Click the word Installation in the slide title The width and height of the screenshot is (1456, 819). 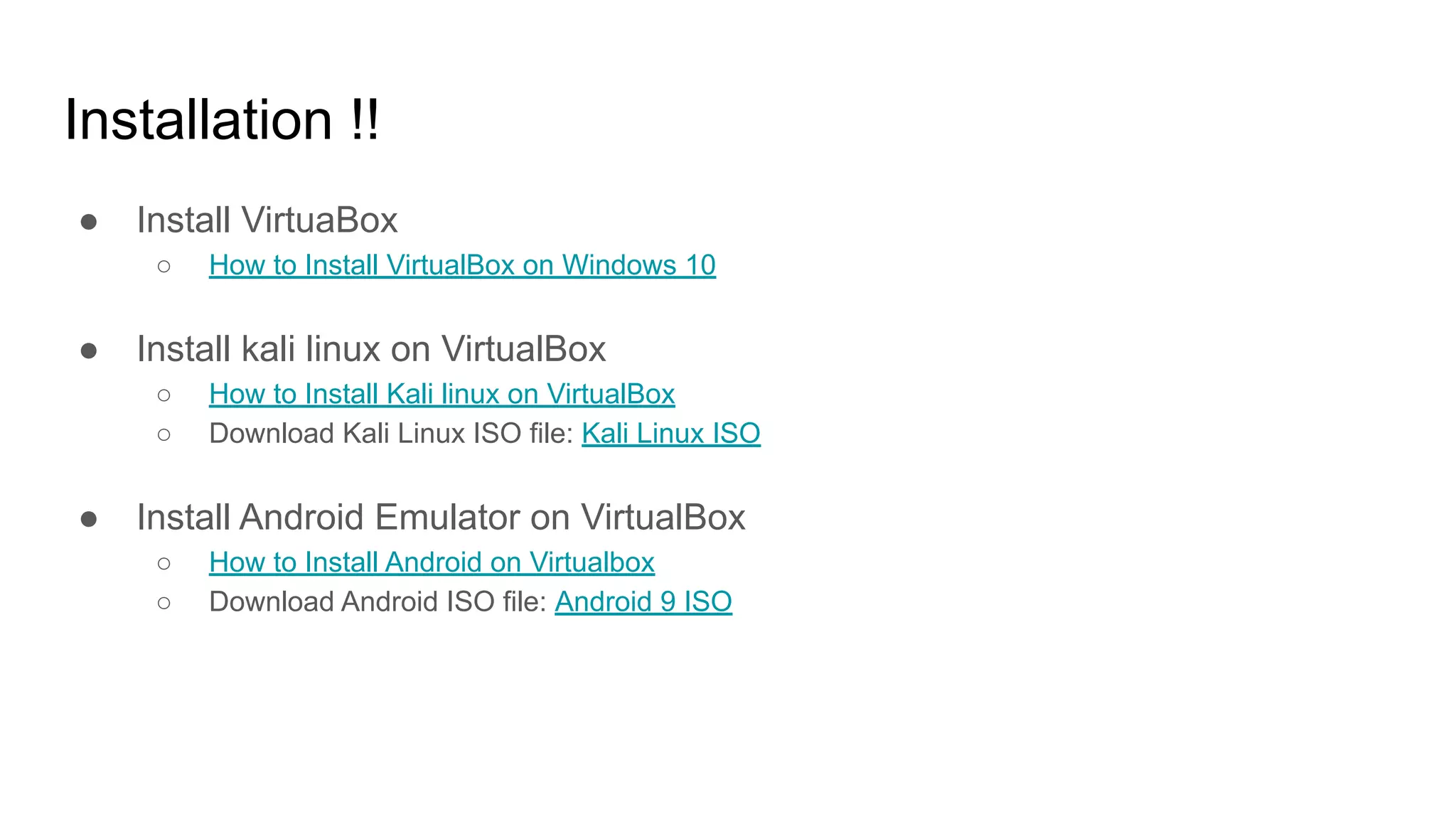[x=198, y=119]
